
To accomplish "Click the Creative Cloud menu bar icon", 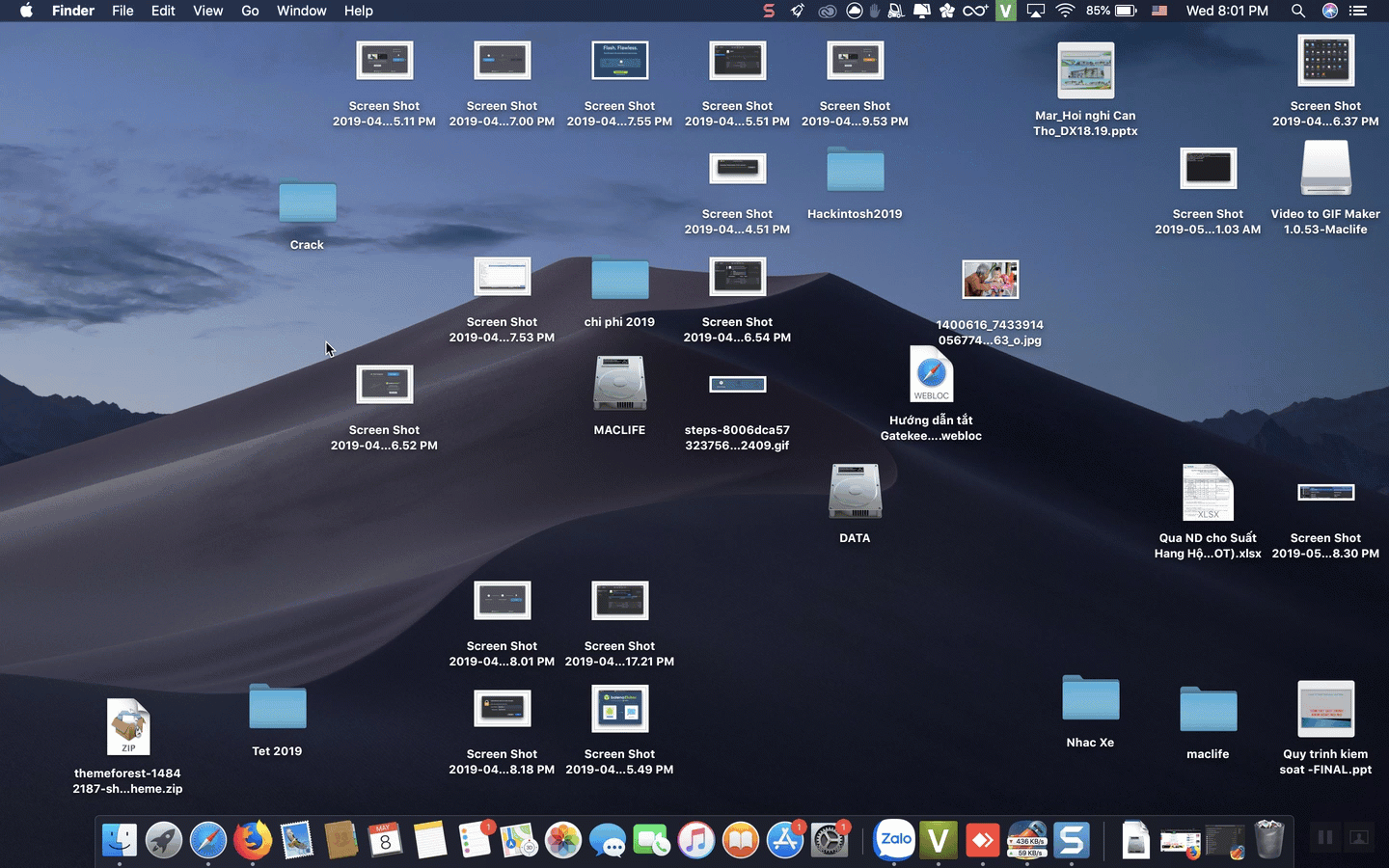I will click(828, 11).
